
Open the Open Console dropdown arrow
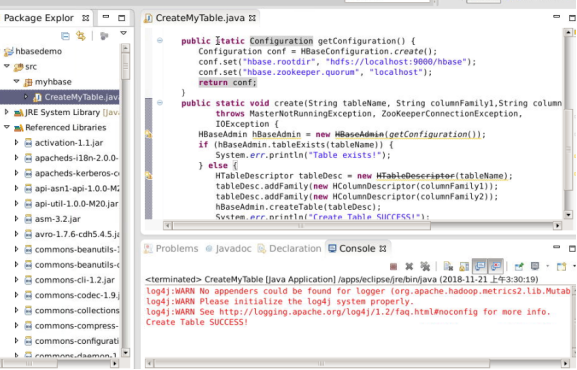[x=574, y=266]
